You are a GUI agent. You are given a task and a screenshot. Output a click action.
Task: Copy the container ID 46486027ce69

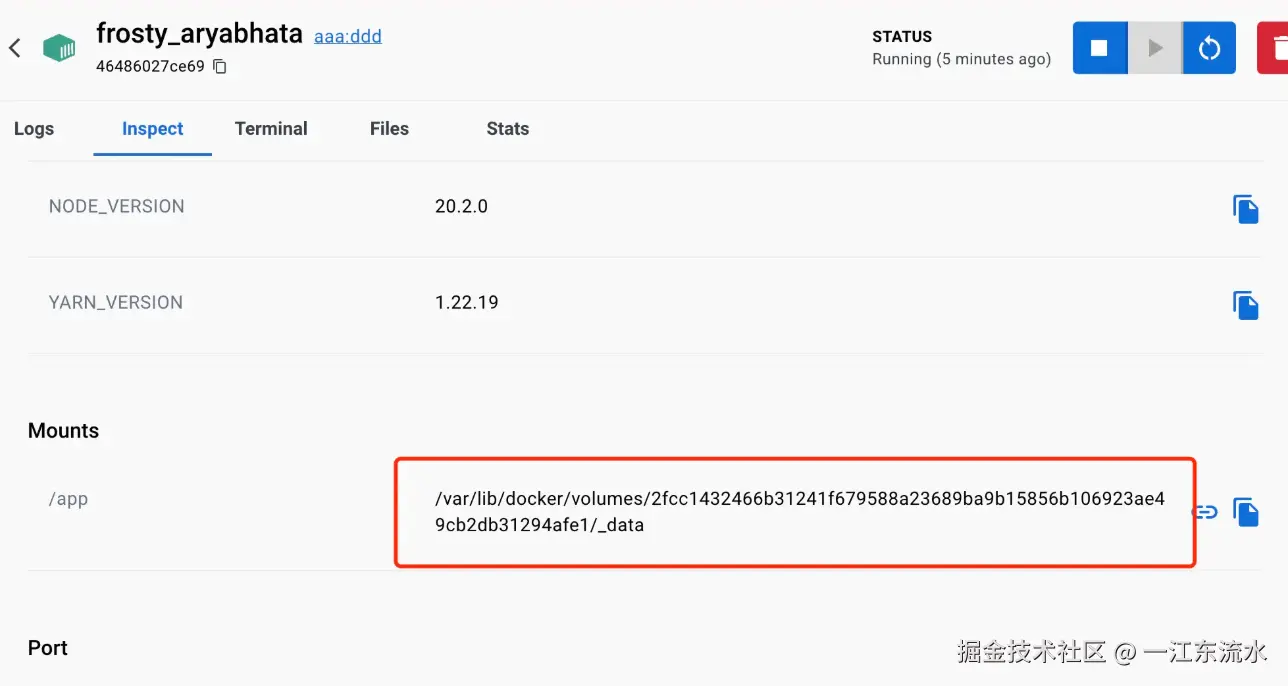click(x=220, y=67)
